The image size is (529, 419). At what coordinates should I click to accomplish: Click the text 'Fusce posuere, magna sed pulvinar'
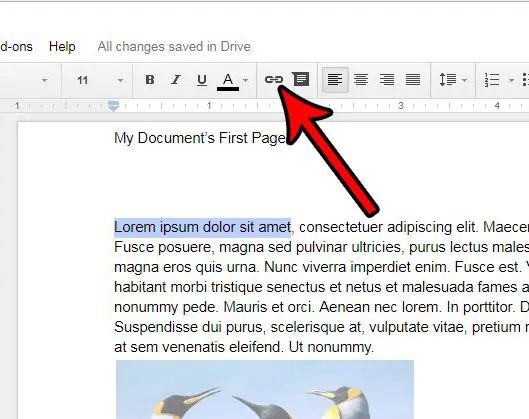231,247
